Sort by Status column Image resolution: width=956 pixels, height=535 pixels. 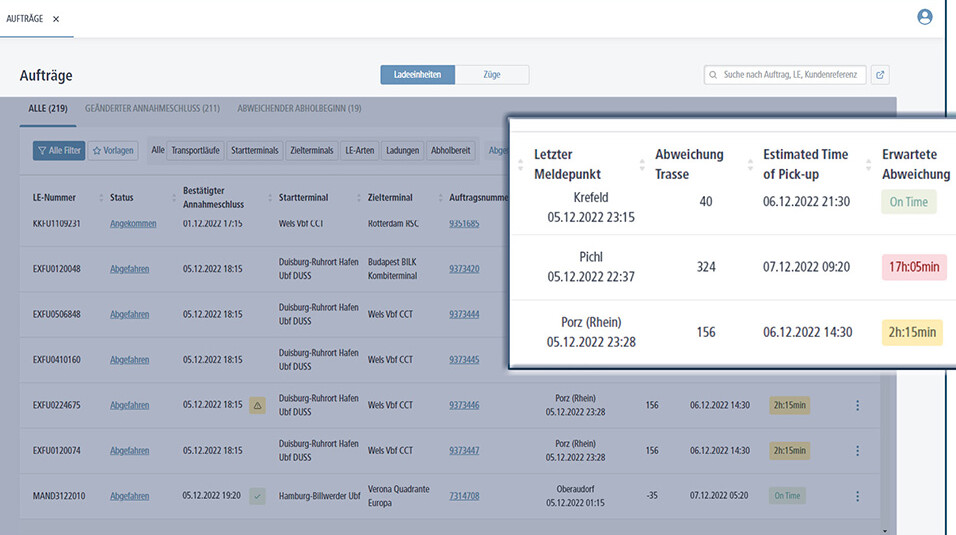(174, 198)
